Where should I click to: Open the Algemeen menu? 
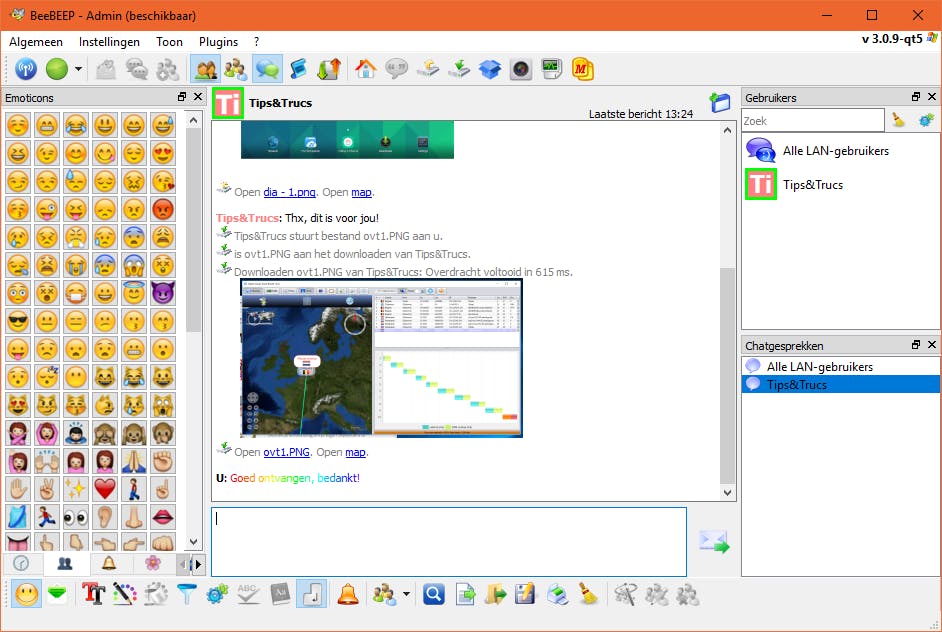tap(35, 41)
